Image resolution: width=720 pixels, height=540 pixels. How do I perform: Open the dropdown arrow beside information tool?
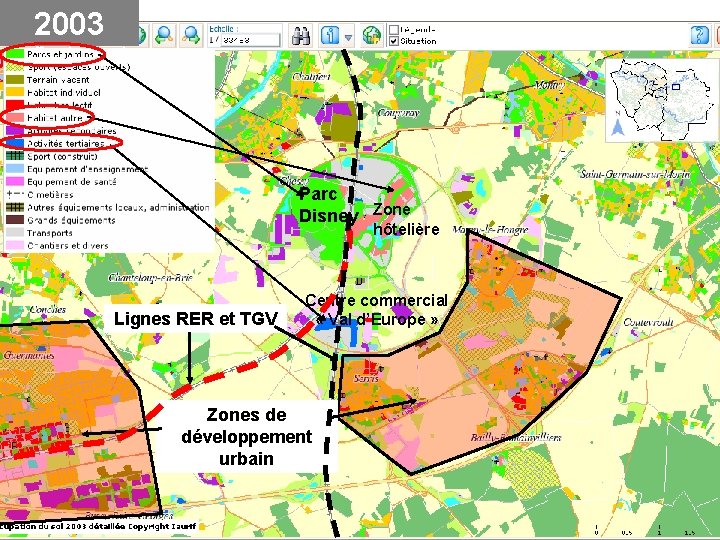[x=348, y=37]
